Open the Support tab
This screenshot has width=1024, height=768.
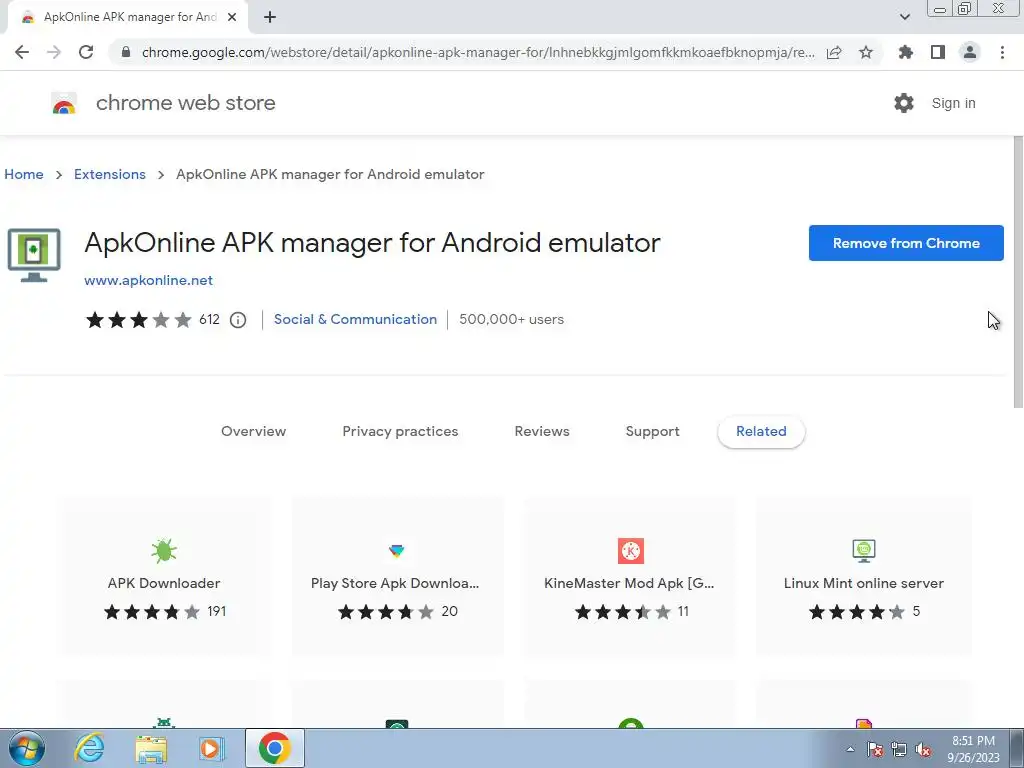(x=652, y=431)
